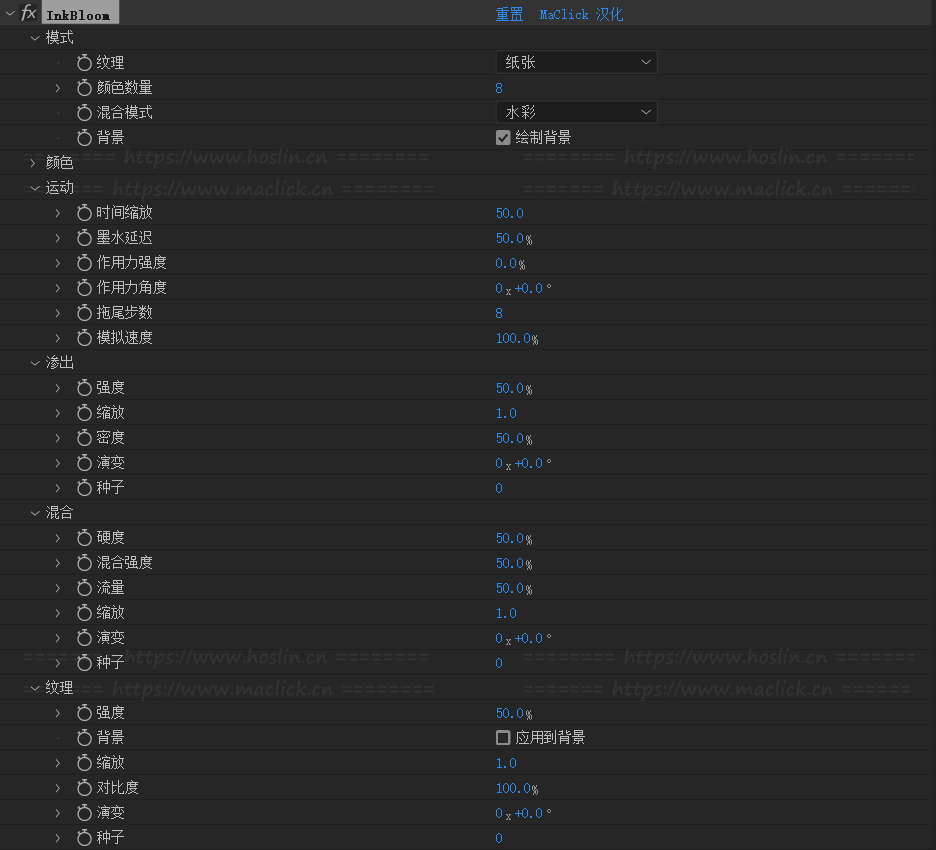This screenshot has height=850, width=936.
Task: Check the 应用到背景 checkbox
Action: pyautogui.click(x=503, y=738)
